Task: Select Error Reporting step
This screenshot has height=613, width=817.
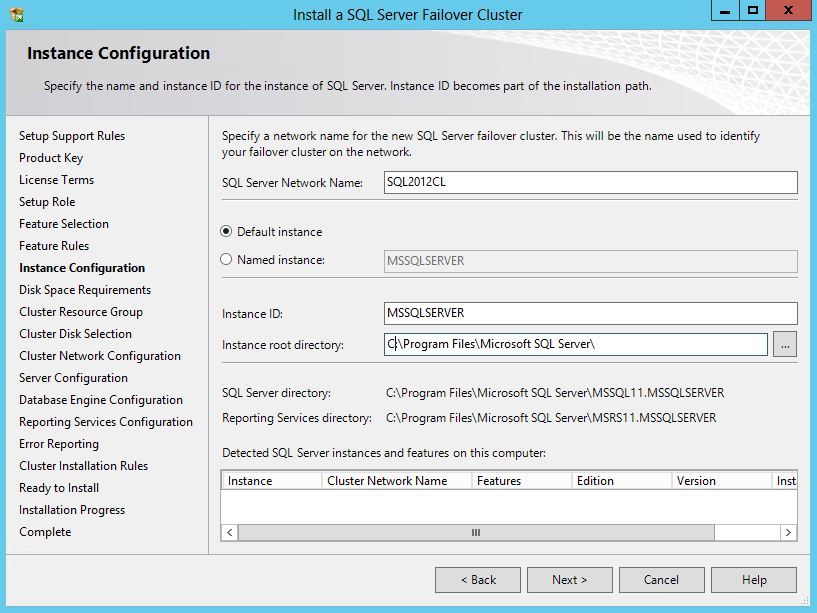Action: click(x=59, y=444)
